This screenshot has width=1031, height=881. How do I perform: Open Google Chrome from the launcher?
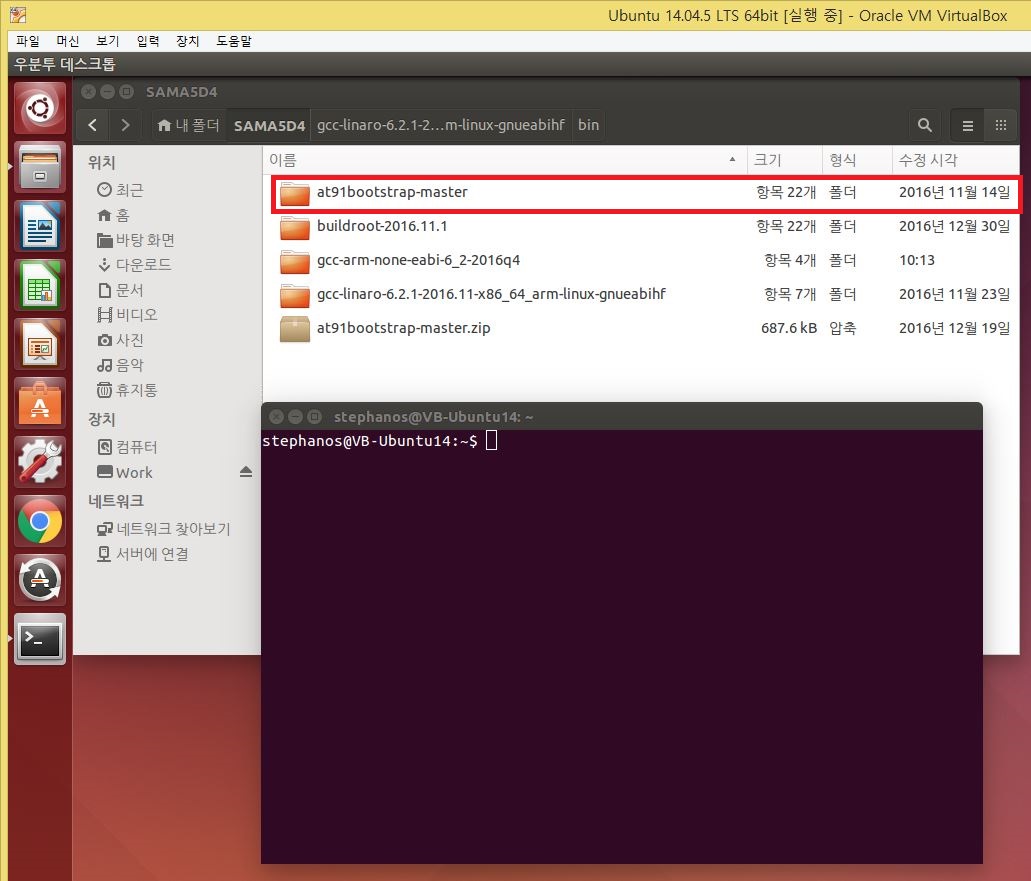tap(40, 521)
